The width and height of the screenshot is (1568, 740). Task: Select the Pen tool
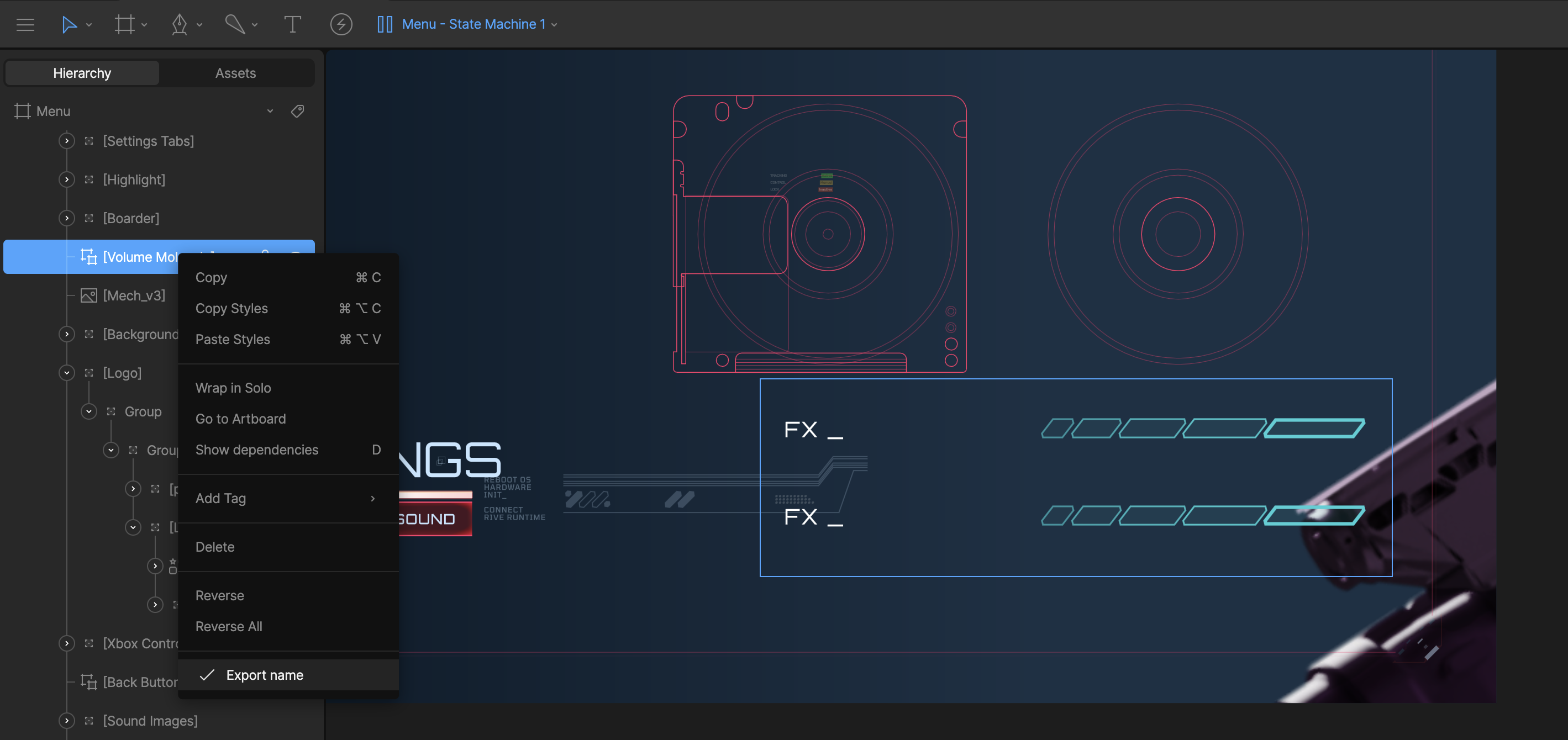(x=179, y=24)
